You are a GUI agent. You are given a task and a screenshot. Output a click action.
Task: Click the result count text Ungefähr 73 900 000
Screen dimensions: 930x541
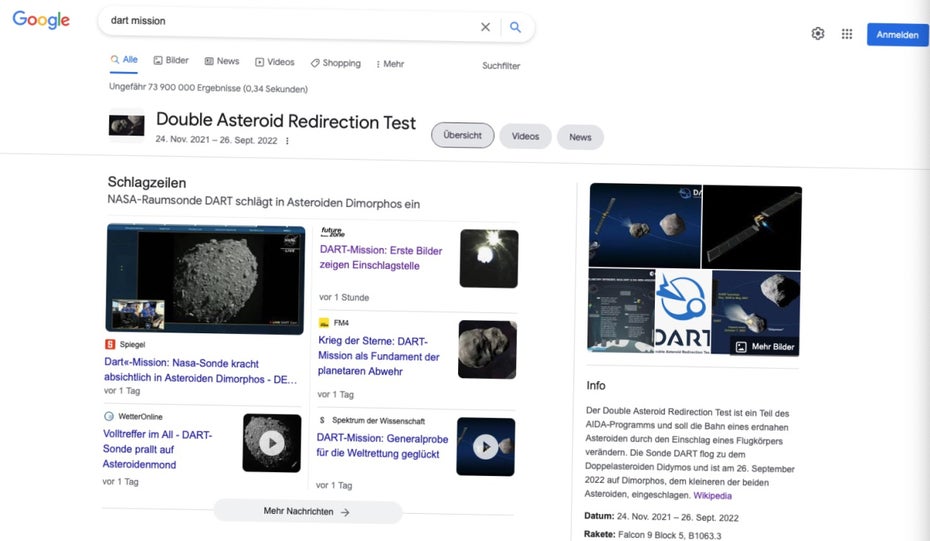click(208, 88)
